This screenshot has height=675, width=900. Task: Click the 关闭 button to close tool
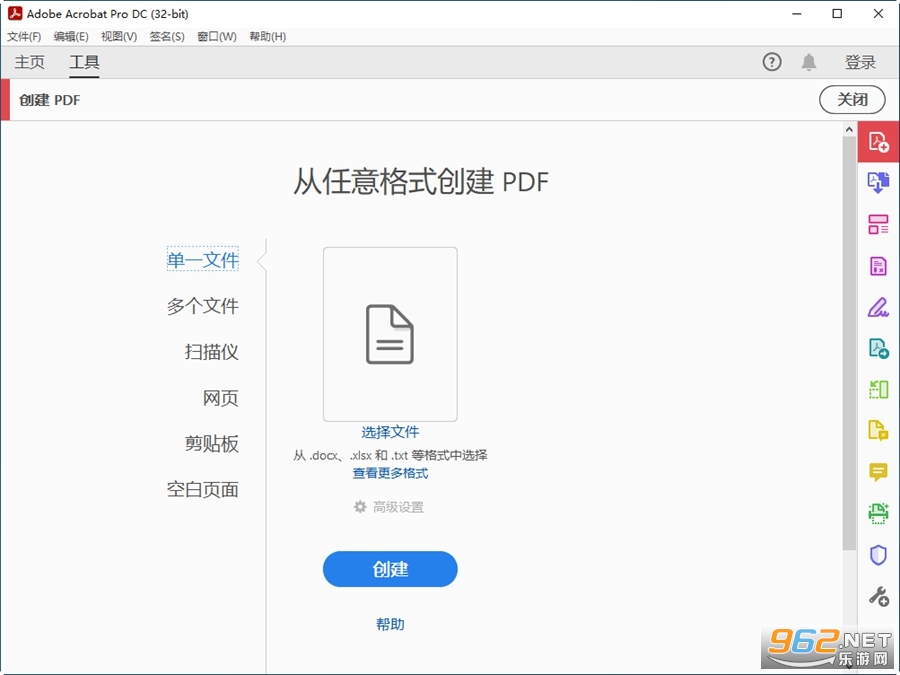[852, 100]
